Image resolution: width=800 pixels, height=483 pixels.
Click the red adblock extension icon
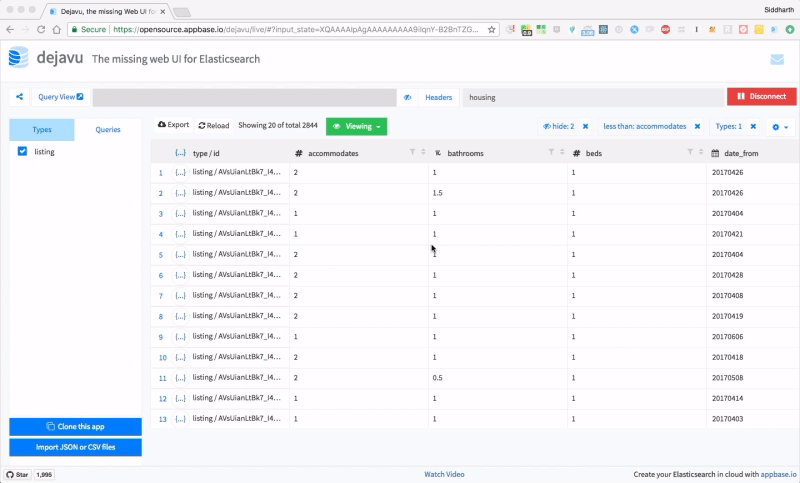(x=665, y=30)
